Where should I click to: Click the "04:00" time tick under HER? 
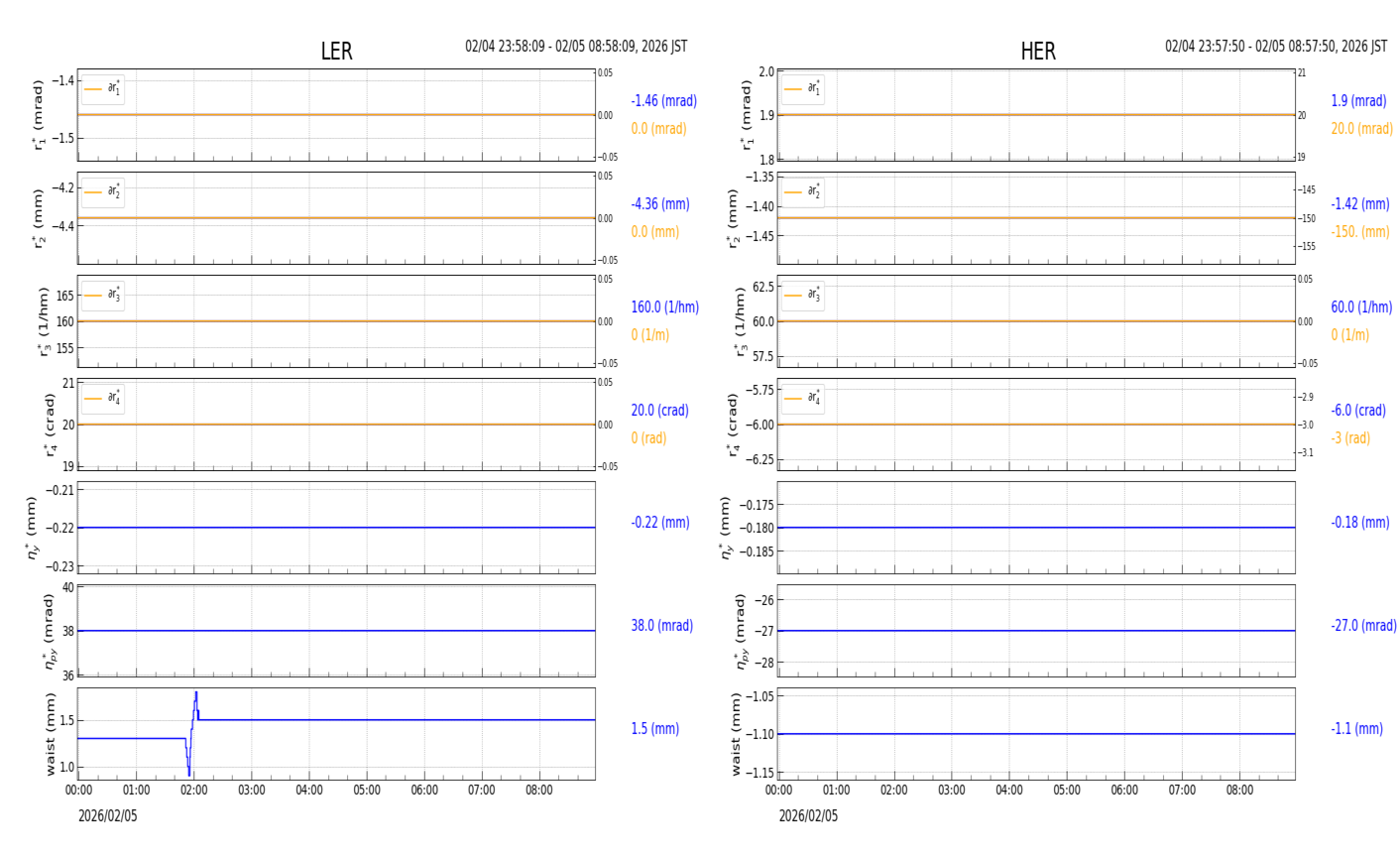[x=1009, y=791]
